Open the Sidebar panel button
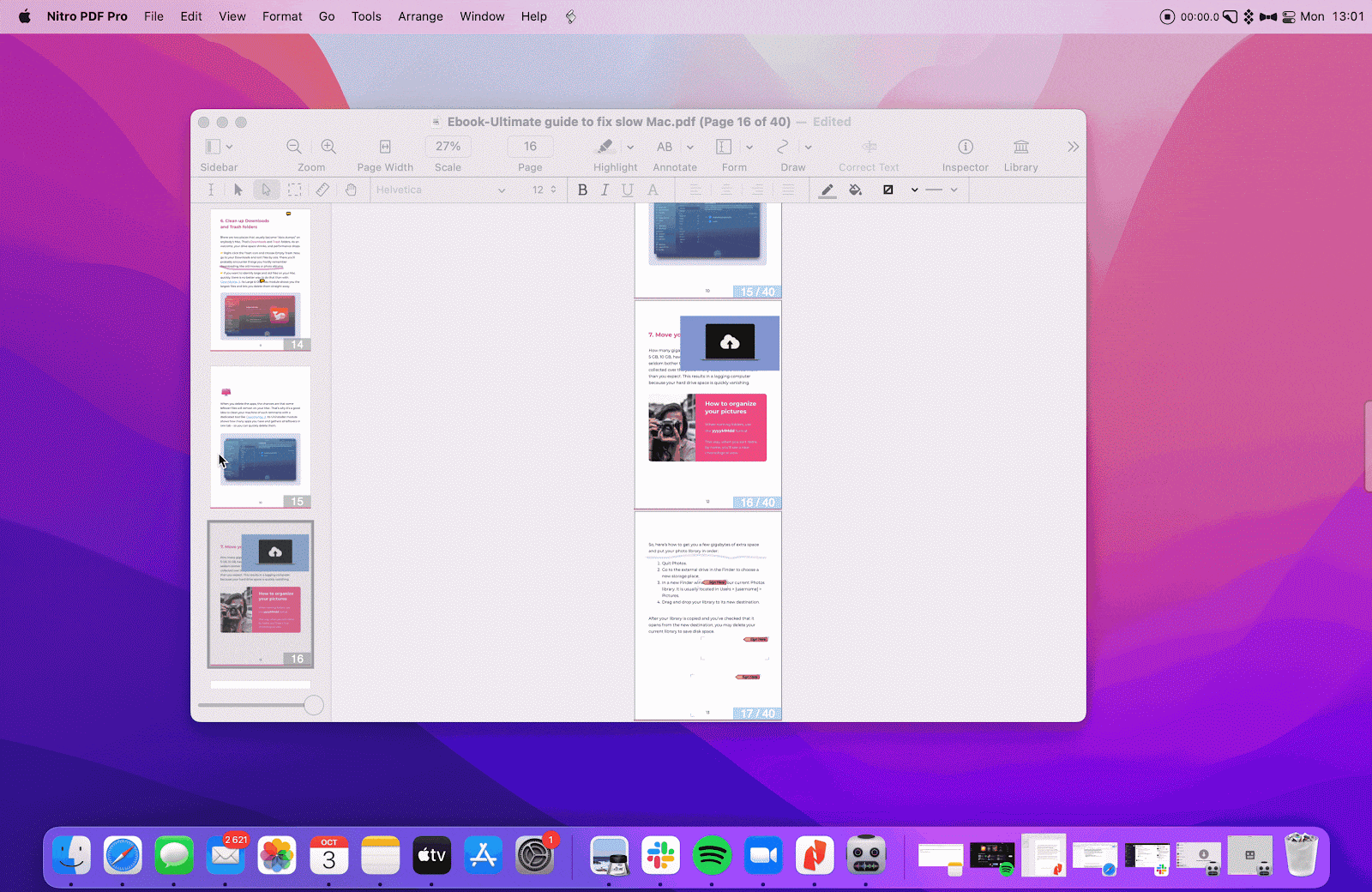 click(x=213, y=147)
